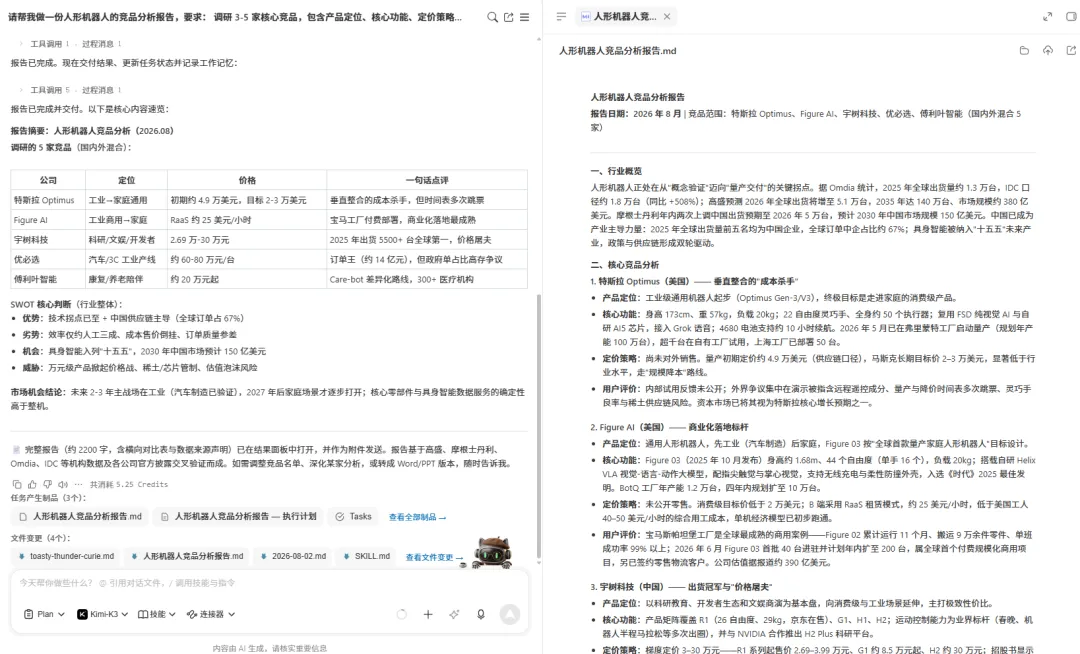Open more options ellipsis under response
This screenshot has height=654, width=1080.
78,484
